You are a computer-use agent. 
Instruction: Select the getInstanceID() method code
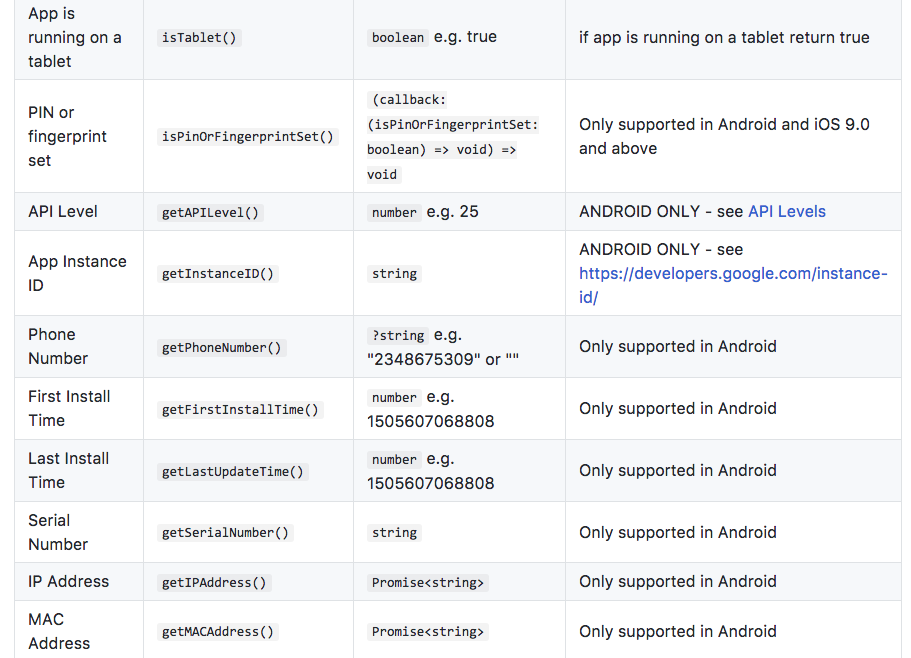(x=218, y=274)
